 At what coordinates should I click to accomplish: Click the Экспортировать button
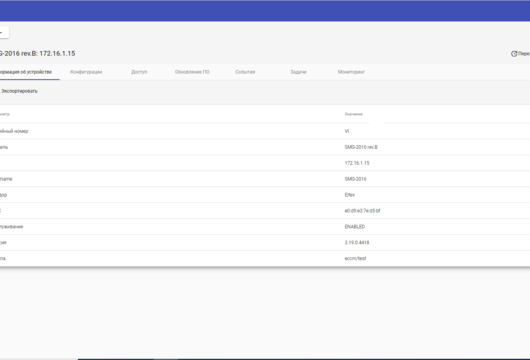(x=19, y=91)
